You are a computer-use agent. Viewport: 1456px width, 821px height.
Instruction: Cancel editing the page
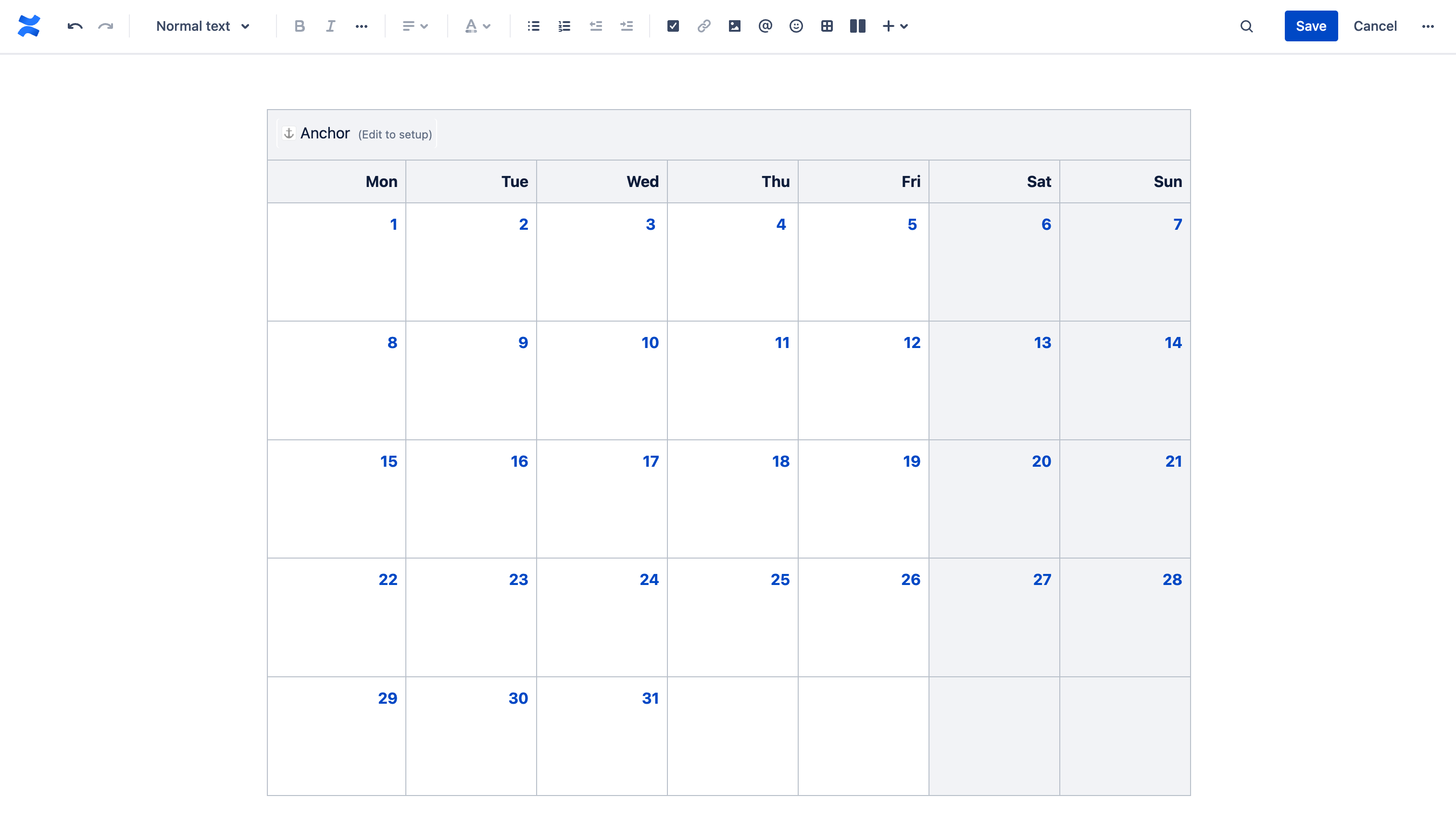pos(1375,26)
